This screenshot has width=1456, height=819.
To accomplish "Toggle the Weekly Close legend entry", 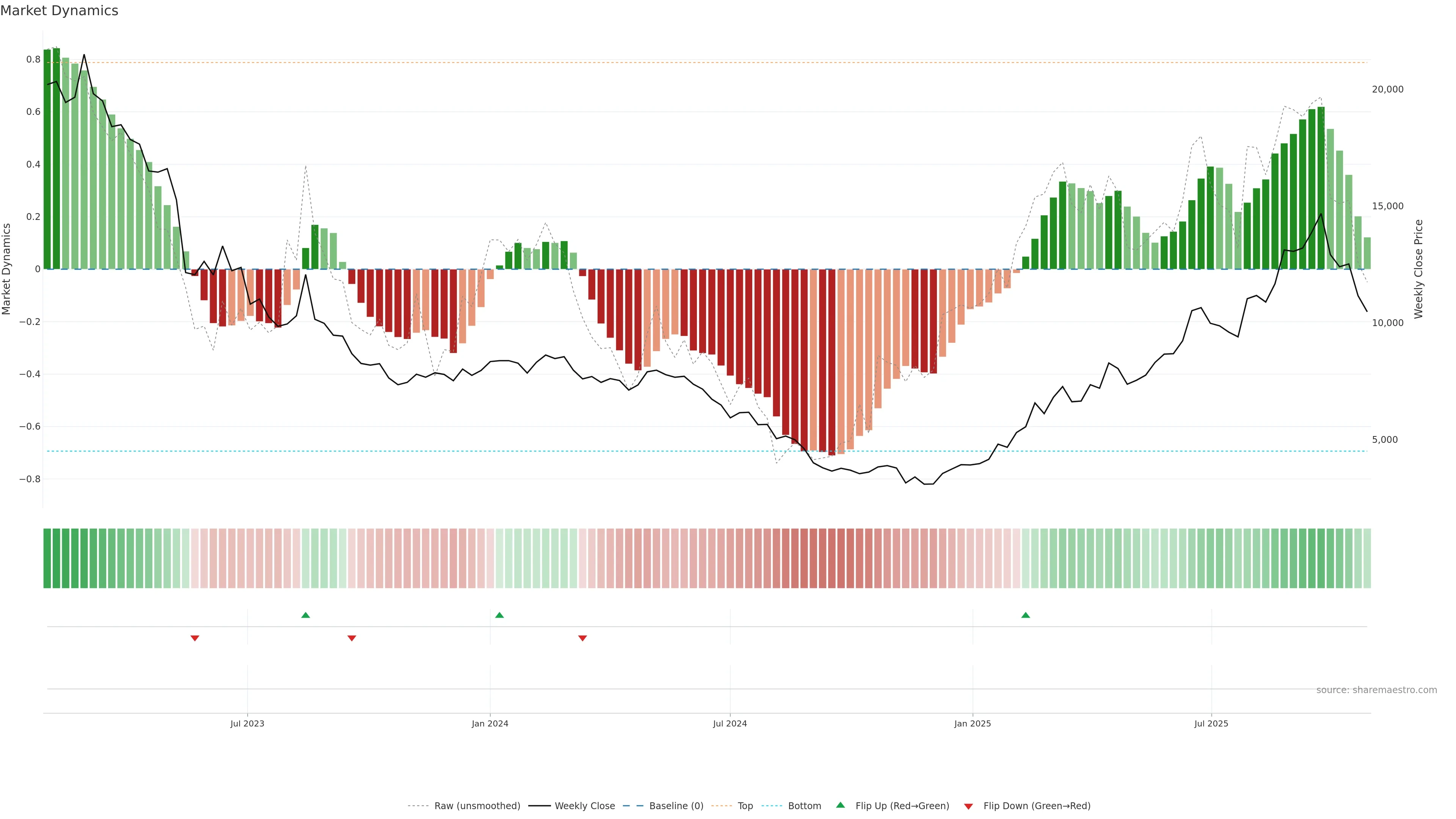I will [584, 805].
